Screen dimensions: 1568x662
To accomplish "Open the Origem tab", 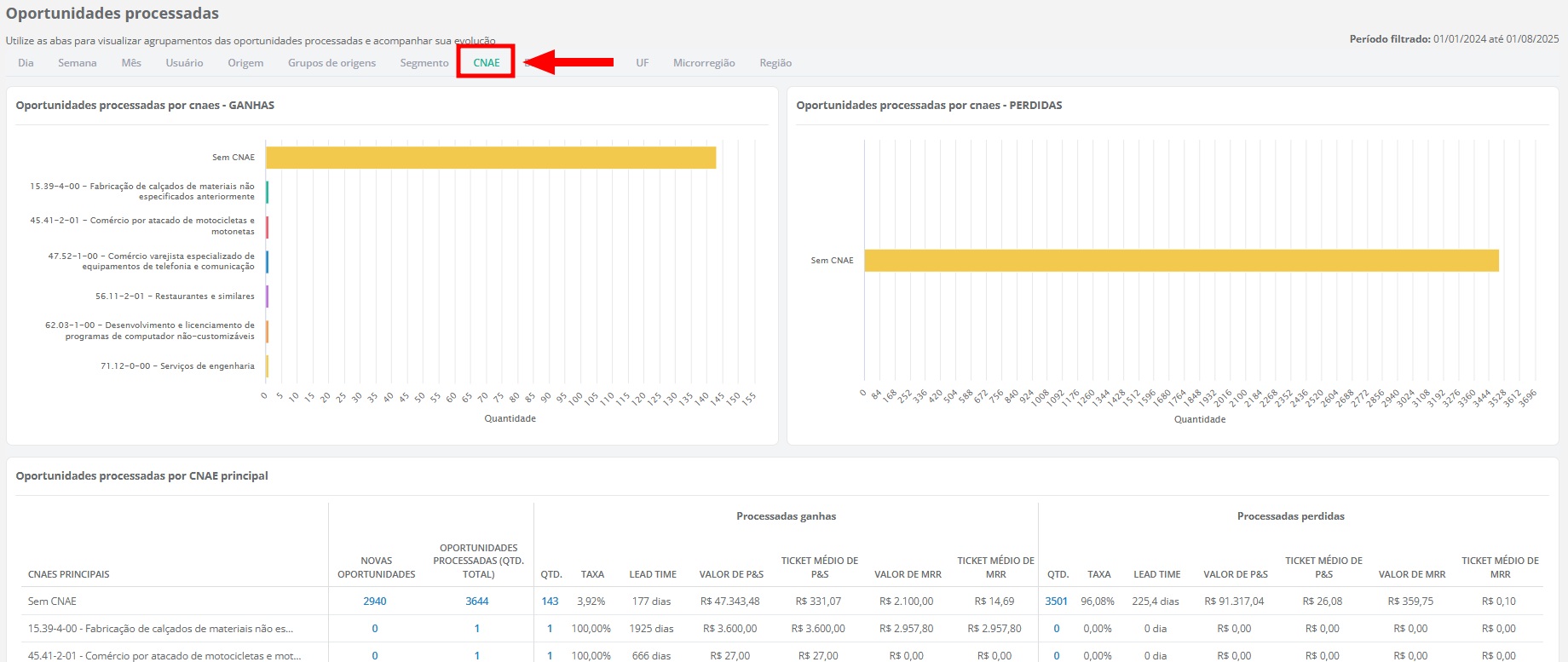I will tap(245, 63).
